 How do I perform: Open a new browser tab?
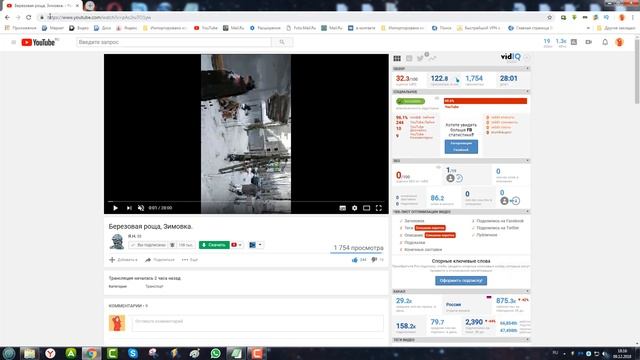point(90,6)
